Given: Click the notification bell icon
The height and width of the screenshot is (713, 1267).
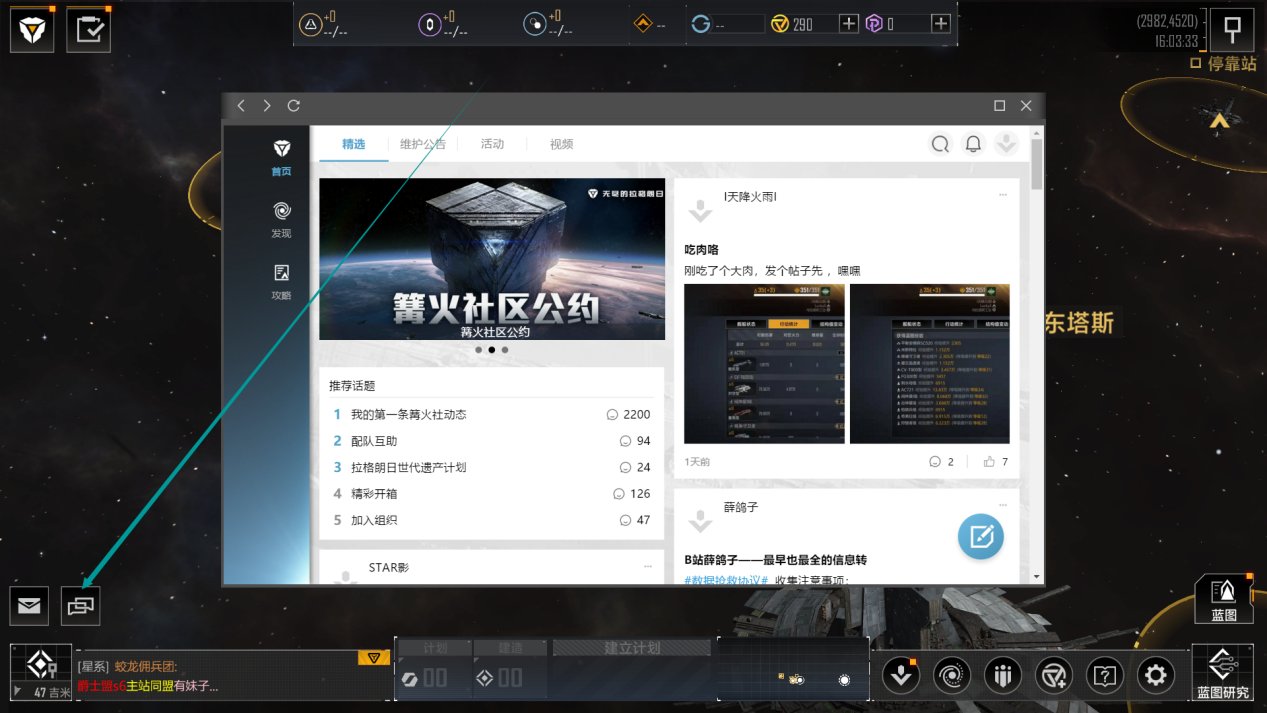Looking at the screenshot, I should (x=973, y=144).
